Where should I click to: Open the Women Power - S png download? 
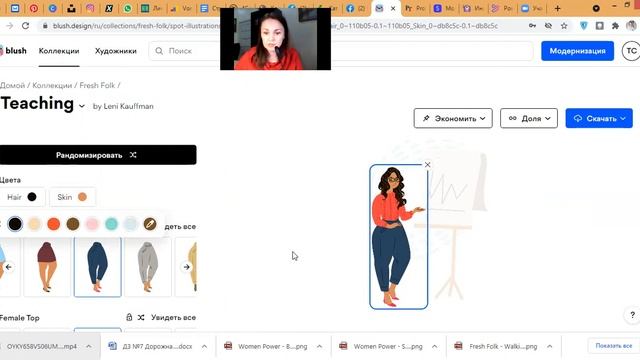(x=381, y=346)
